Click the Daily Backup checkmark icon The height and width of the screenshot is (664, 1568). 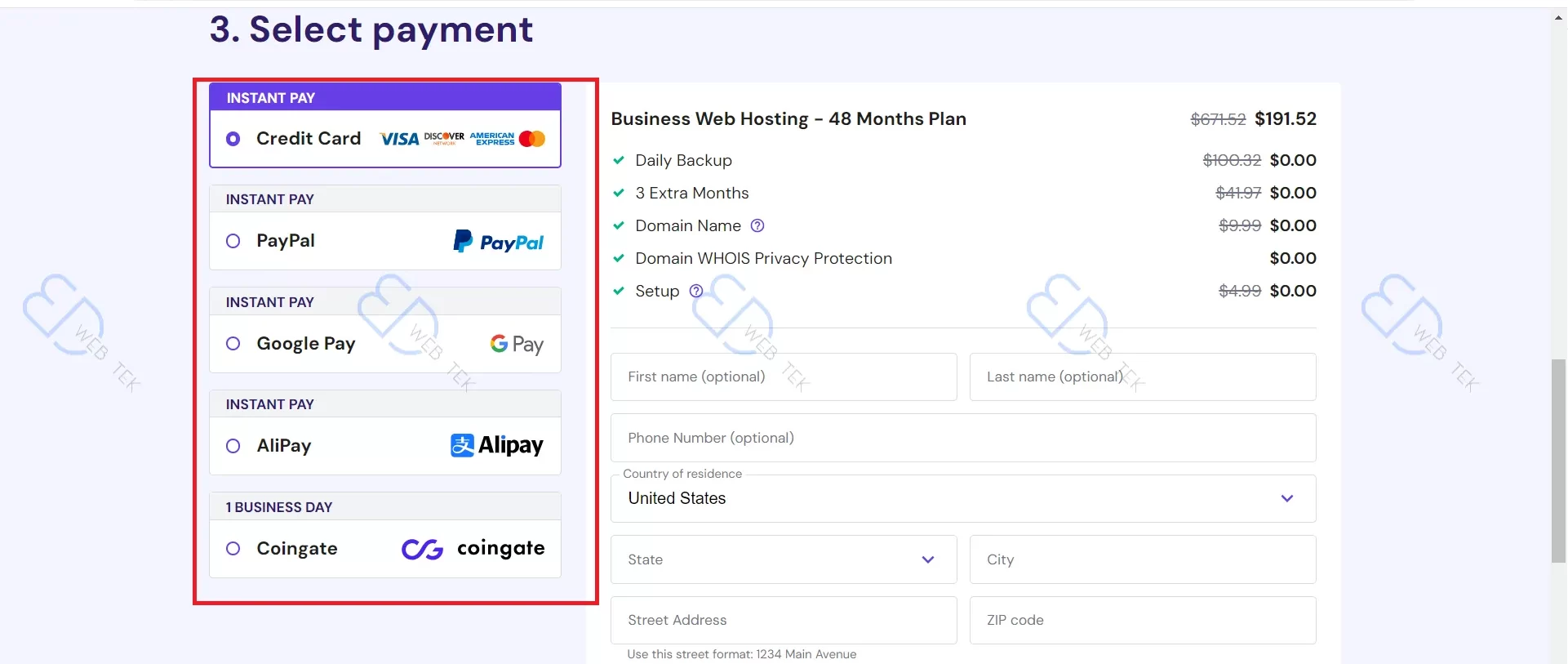tap(619, 160)
